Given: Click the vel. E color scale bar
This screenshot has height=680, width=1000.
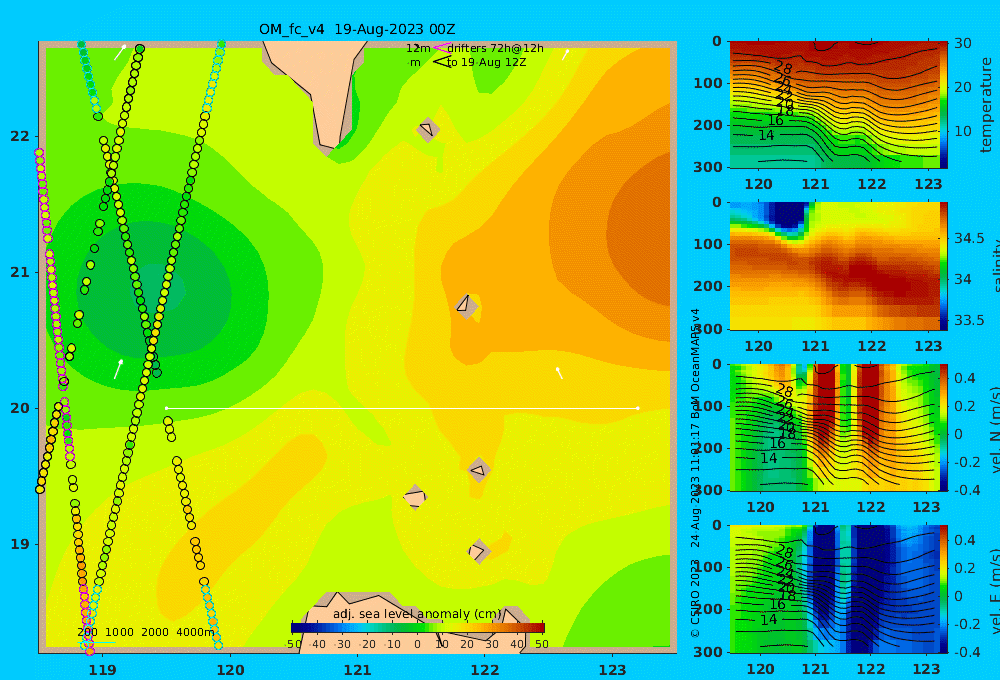Looking at the screenshot, I should coord(944,589).
